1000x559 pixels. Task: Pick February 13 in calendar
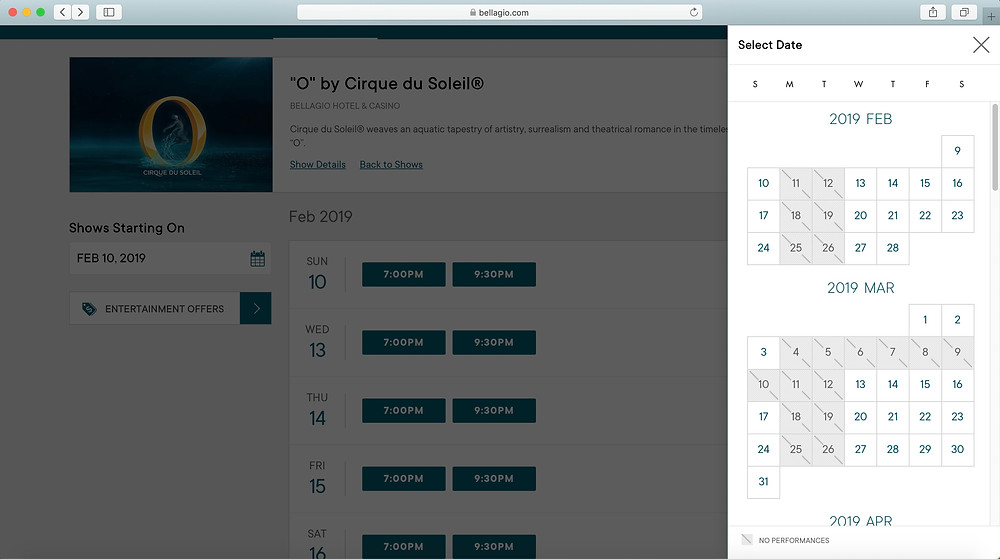point(860,184)
